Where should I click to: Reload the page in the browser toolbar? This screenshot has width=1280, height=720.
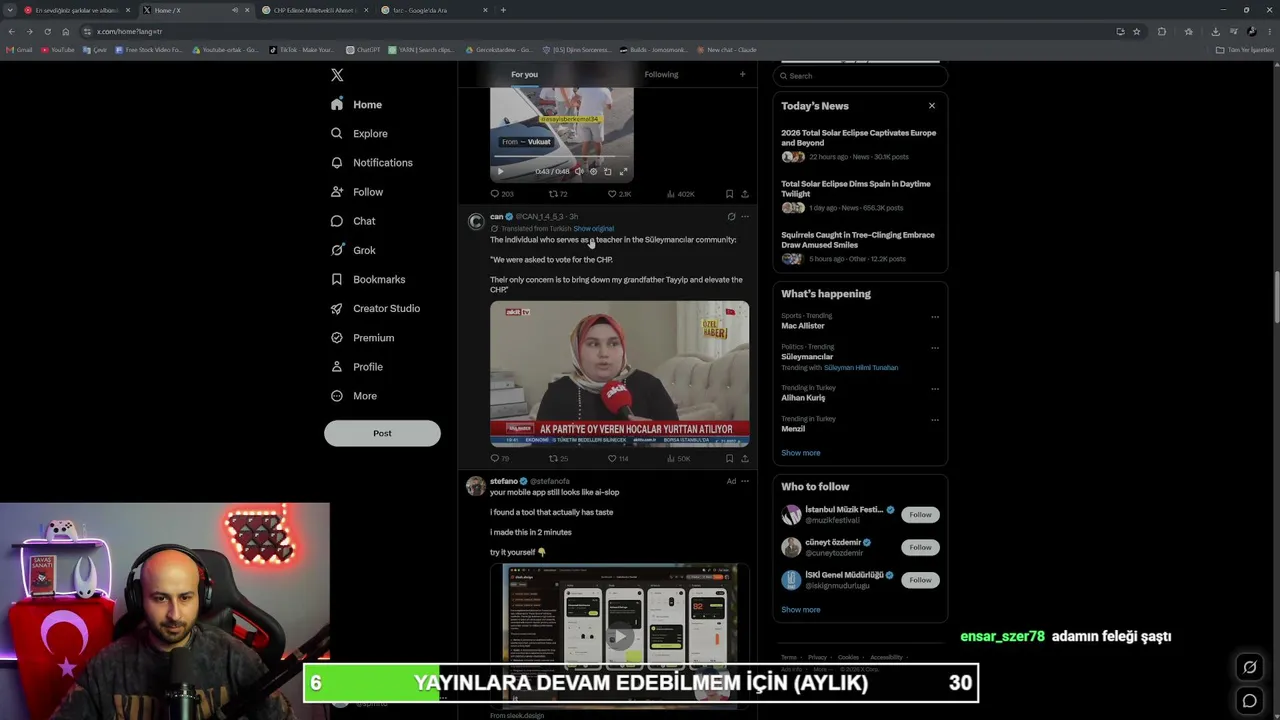pos(47,31)
